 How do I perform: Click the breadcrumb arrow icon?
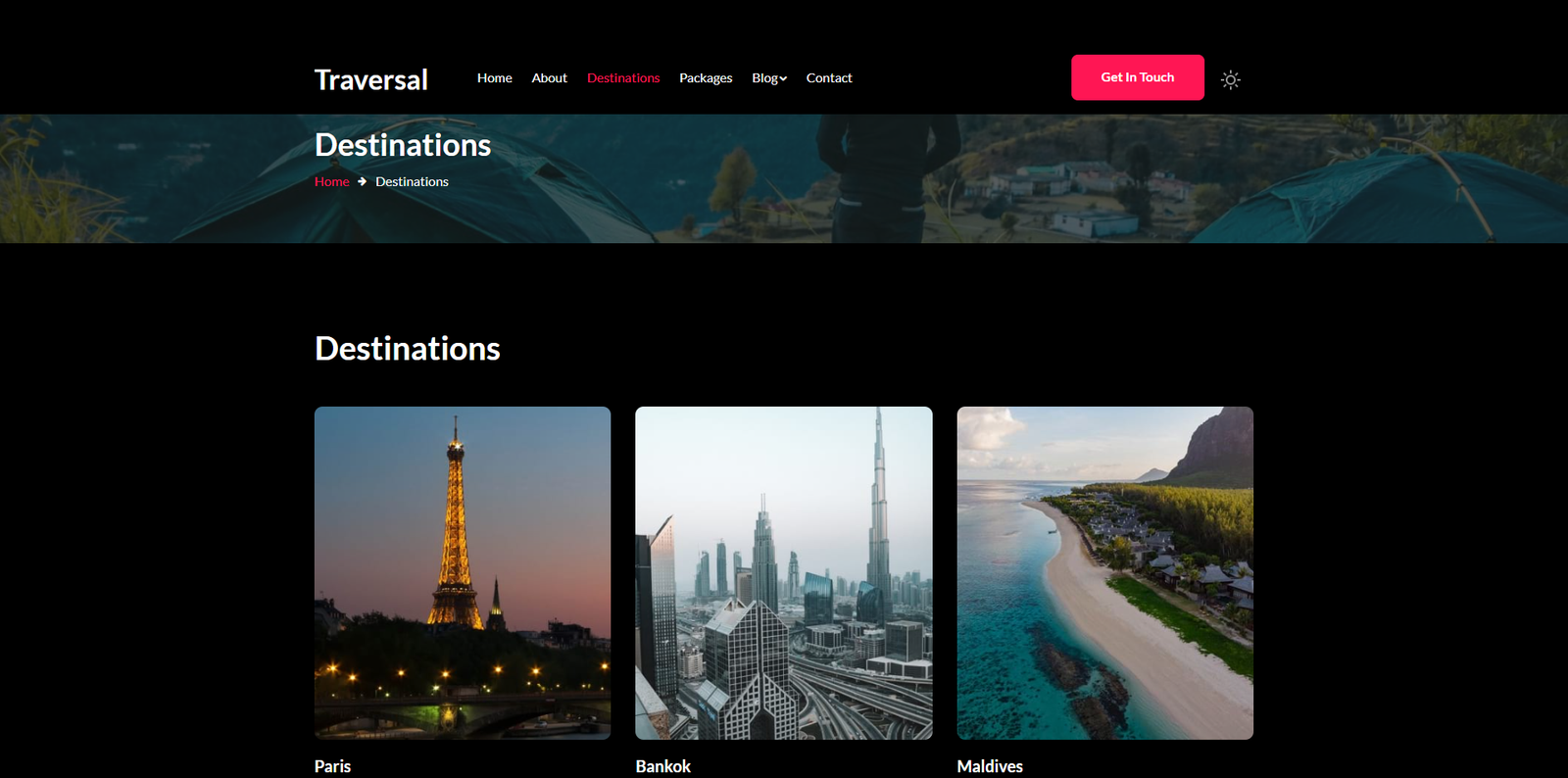tap(362, 181)
